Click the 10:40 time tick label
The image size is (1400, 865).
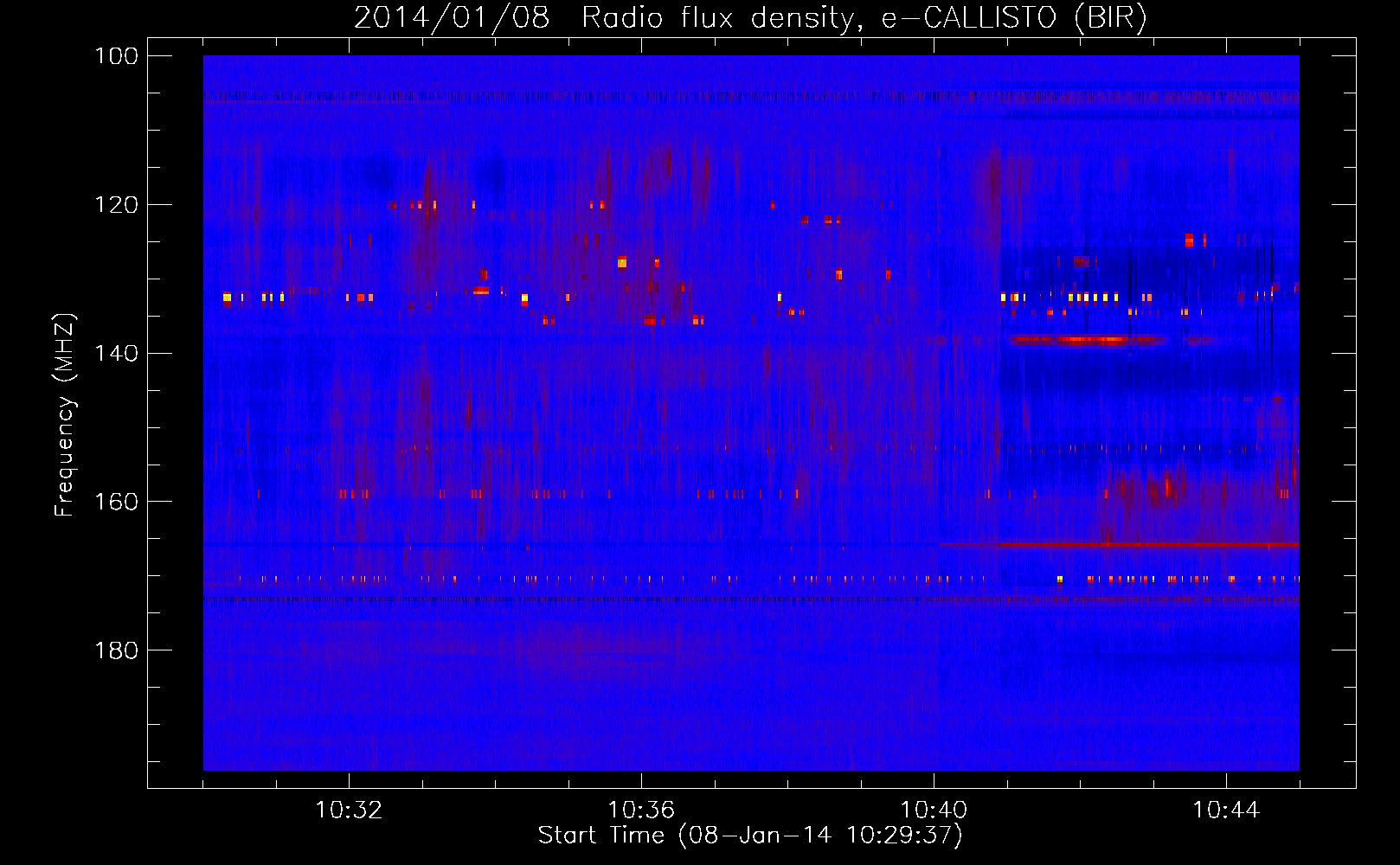point(934,811)
